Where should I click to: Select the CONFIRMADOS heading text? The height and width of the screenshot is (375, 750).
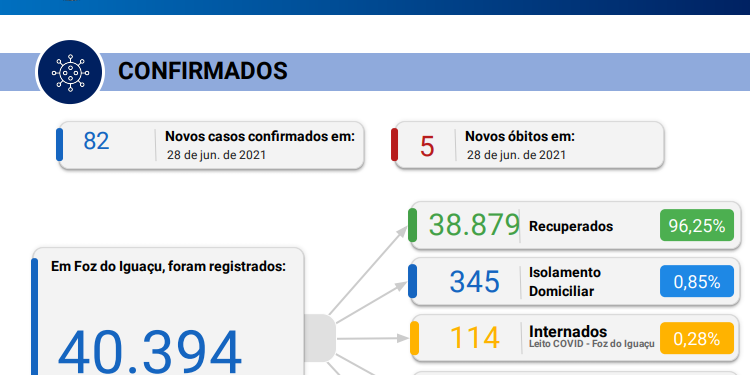(202, 71)
